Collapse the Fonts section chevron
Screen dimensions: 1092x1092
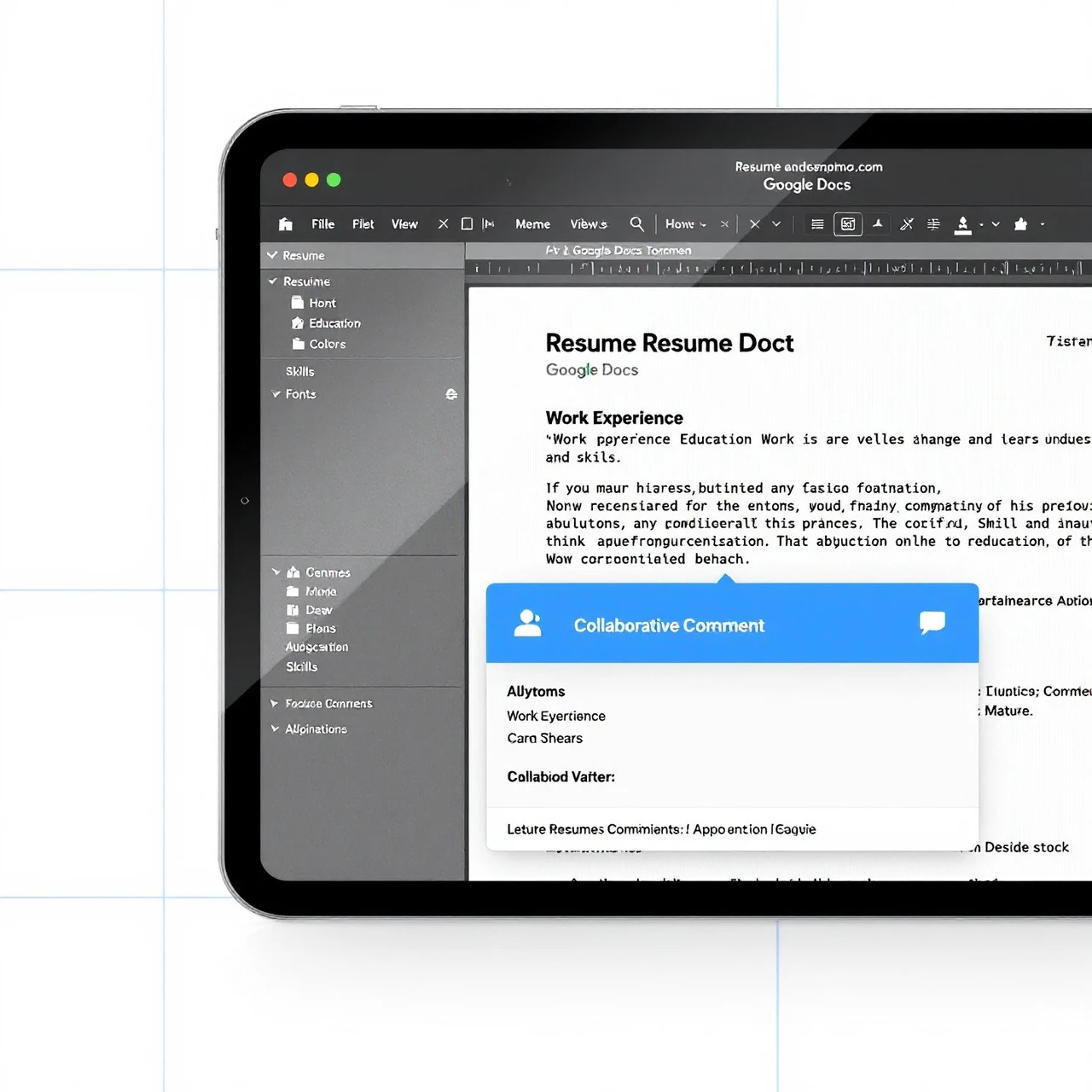[276, 394]
